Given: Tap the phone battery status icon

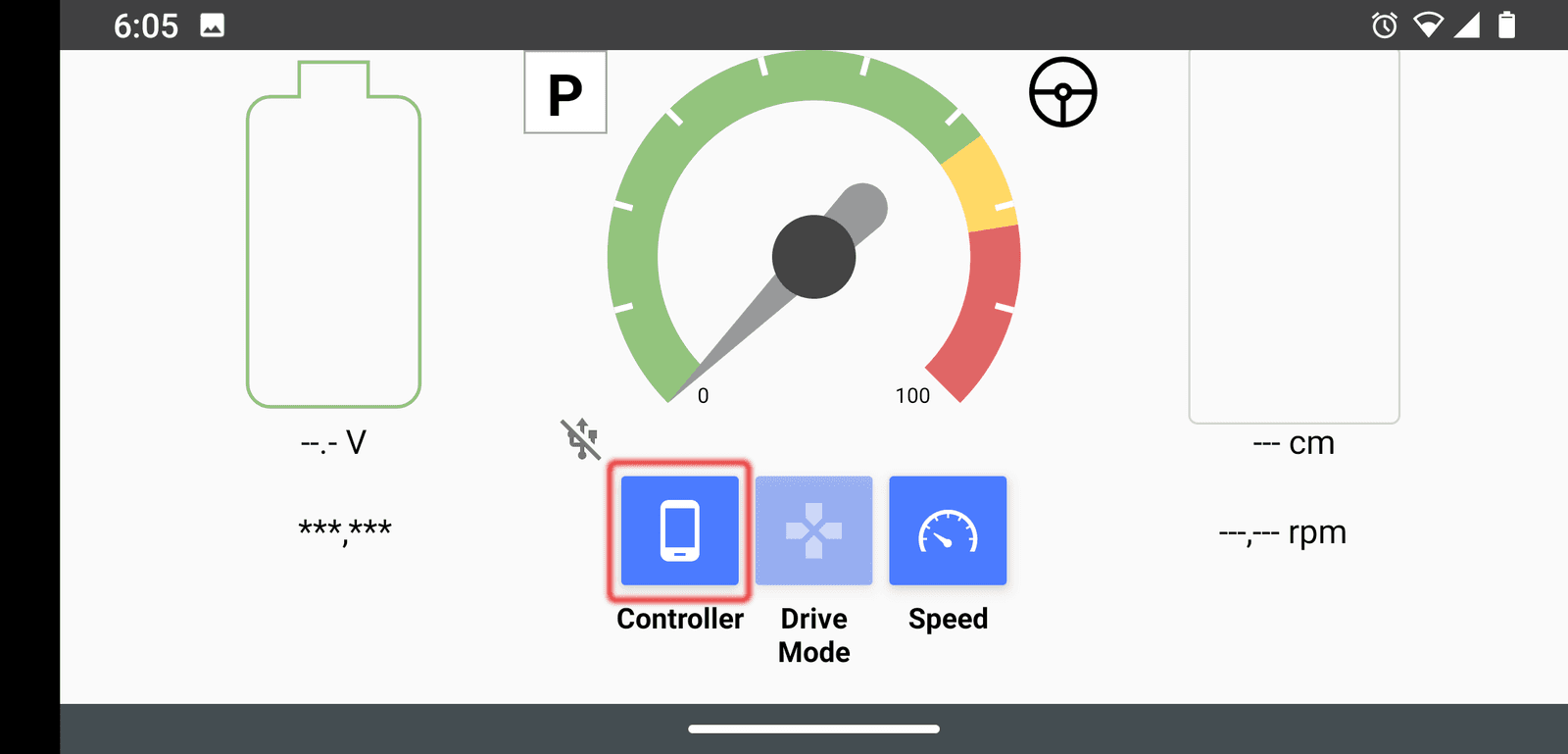Looking at the screenshot, I should 1507,25.
